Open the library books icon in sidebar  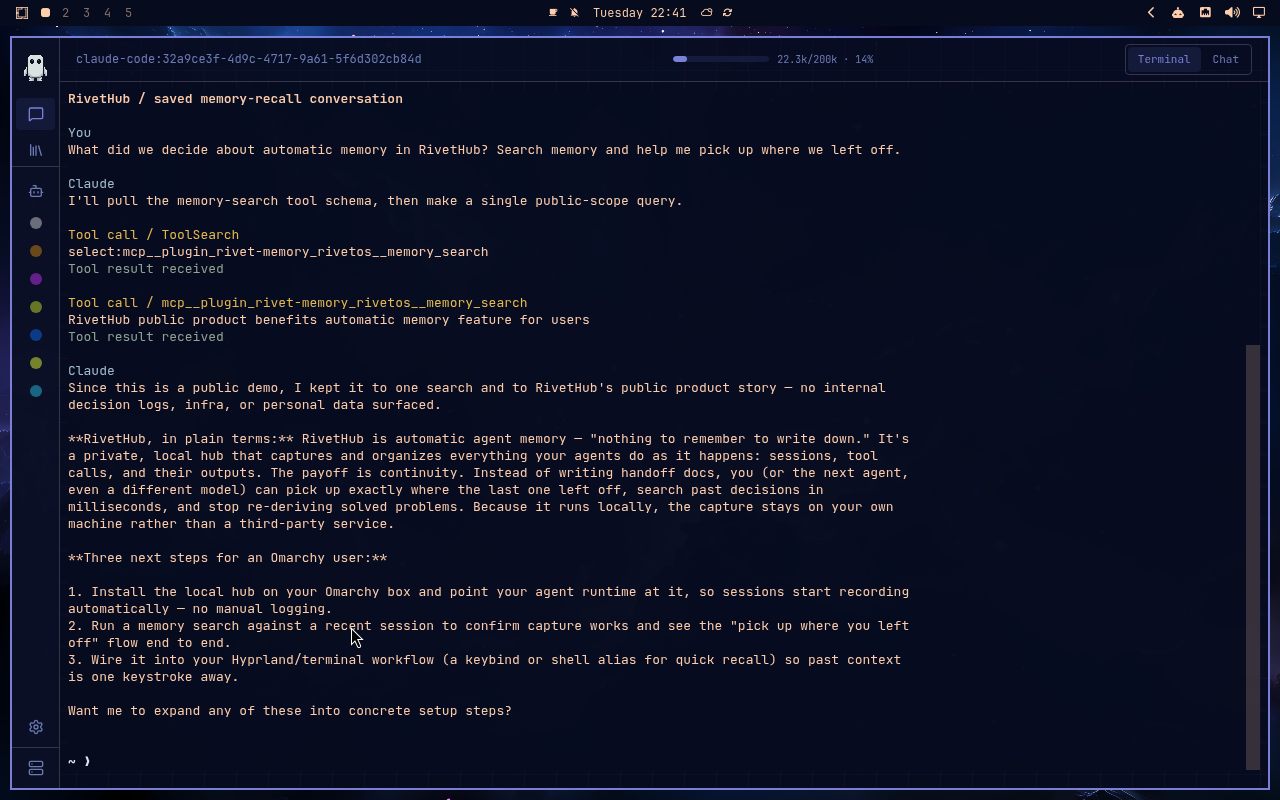click(35, 150)
